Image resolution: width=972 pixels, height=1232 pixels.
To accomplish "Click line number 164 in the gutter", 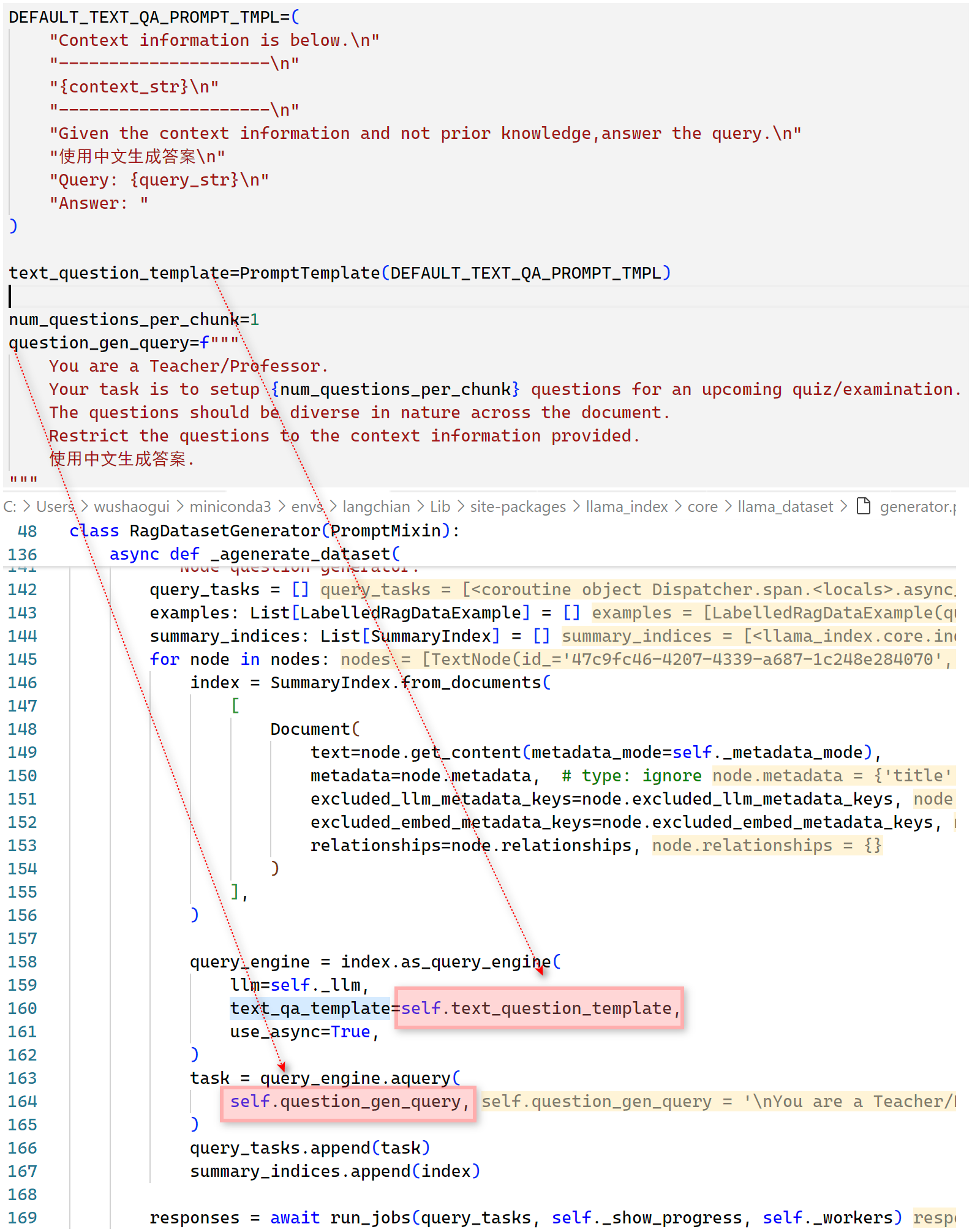I will [x=23, y=1101].
